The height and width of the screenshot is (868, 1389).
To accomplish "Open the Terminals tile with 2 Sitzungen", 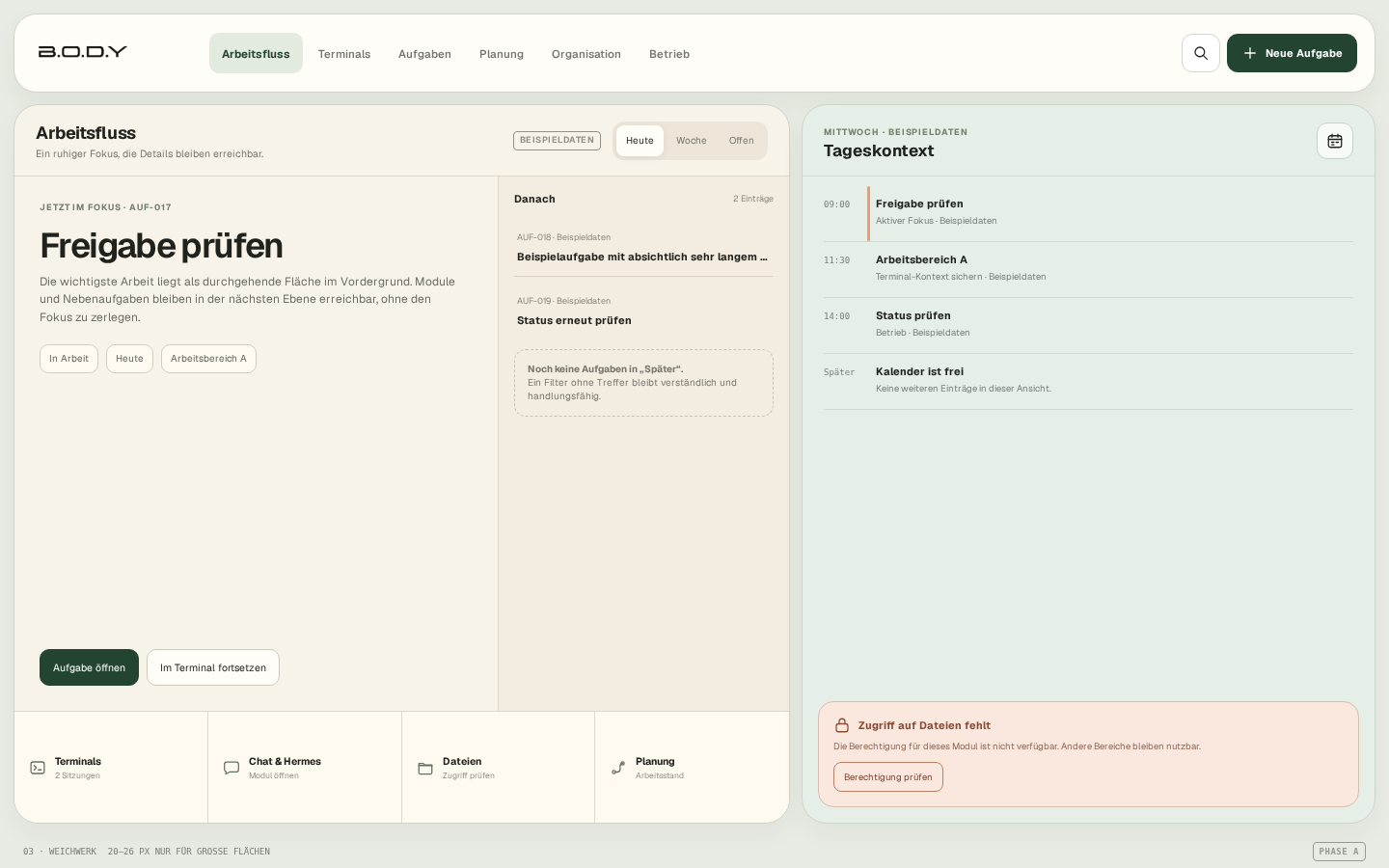I will [x=111, y=768].
